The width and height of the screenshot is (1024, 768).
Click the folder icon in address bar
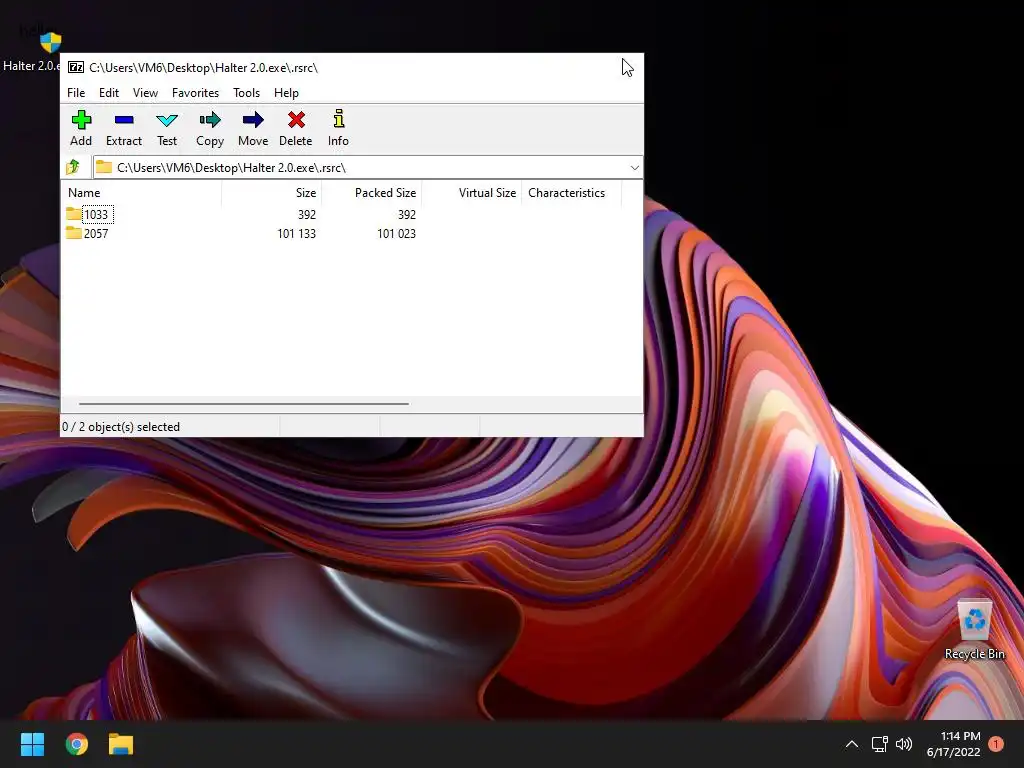click(104, 167)
